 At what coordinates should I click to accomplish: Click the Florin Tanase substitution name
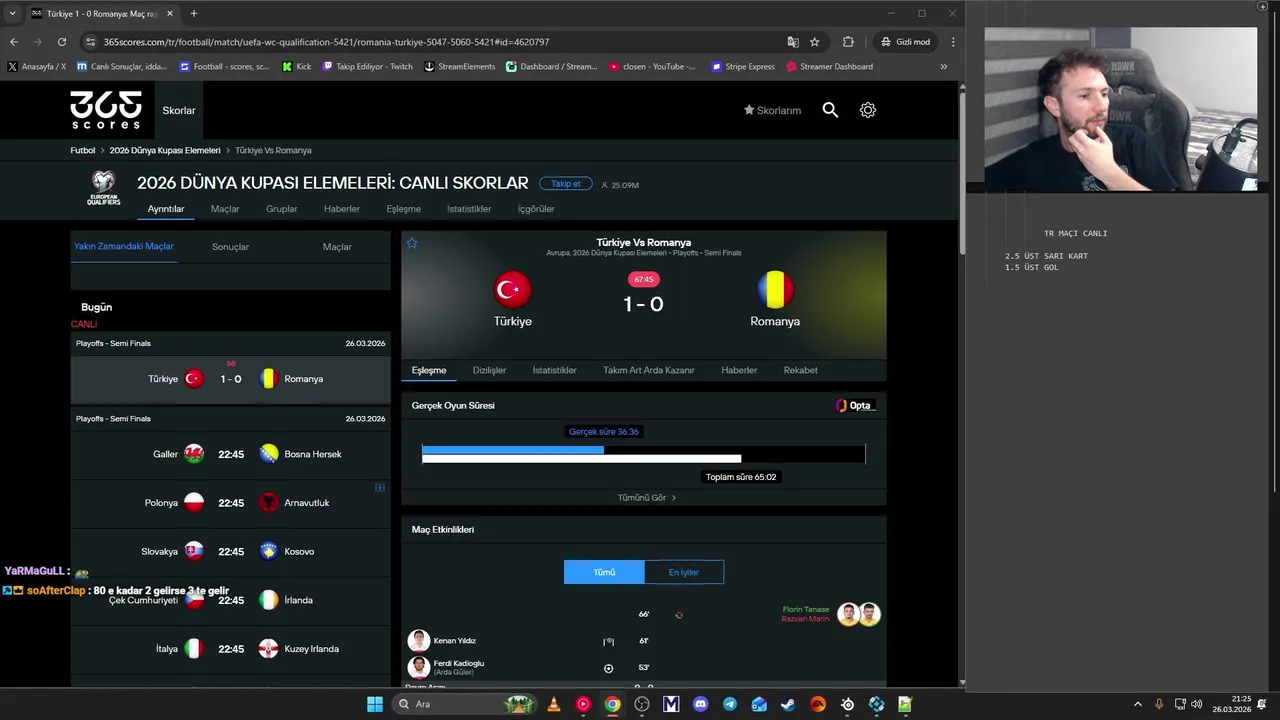pyautogui.click(x=805, y=609)
